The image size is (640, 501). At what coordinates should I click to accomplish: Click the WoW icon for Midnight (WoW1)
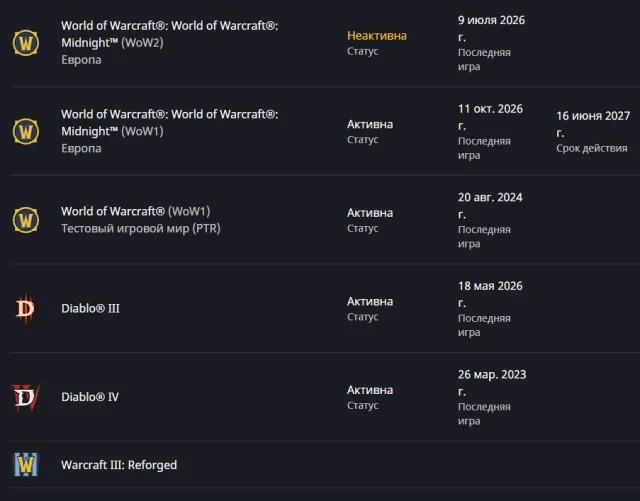(26, 131)
